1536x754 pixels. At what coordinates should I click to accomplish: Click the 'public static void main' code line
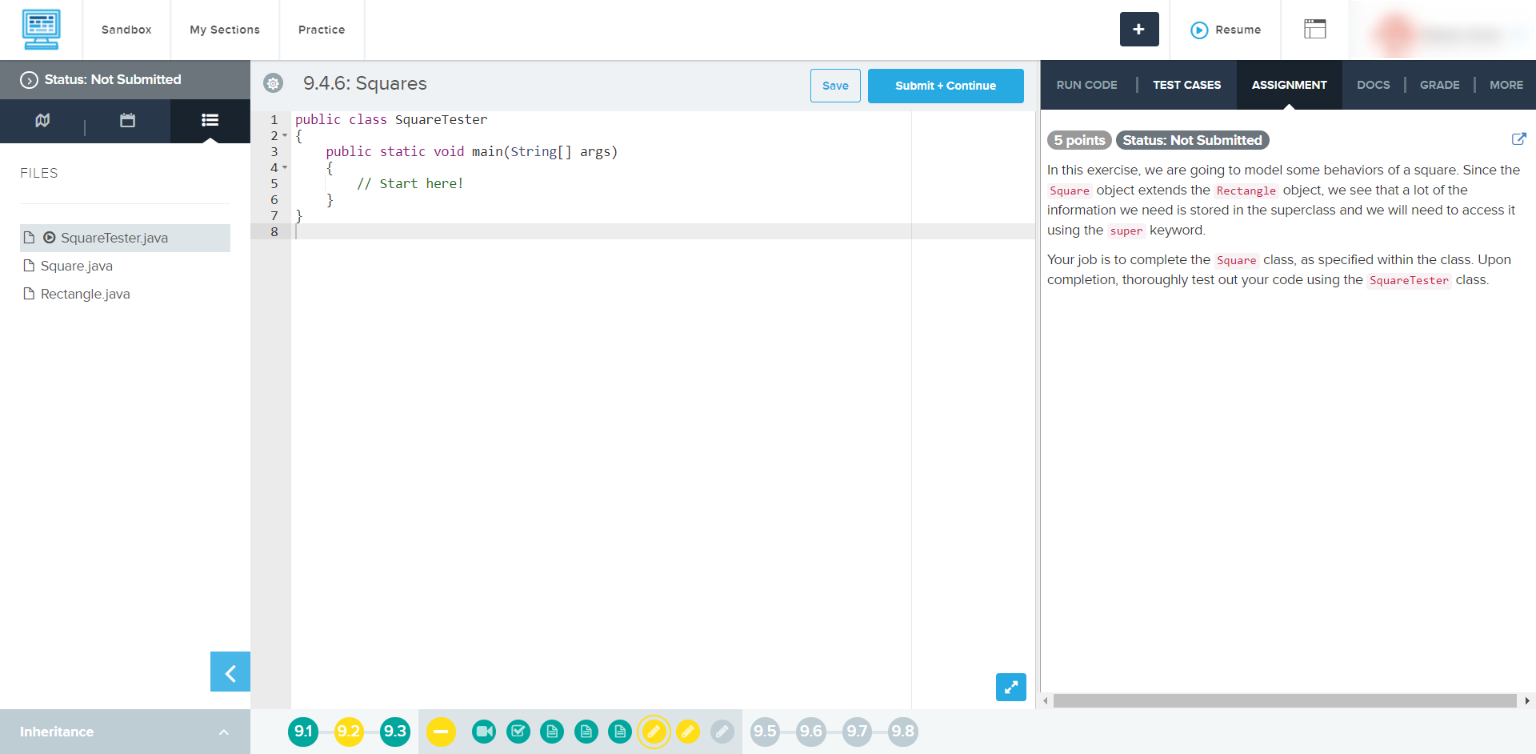pos(472,152)
